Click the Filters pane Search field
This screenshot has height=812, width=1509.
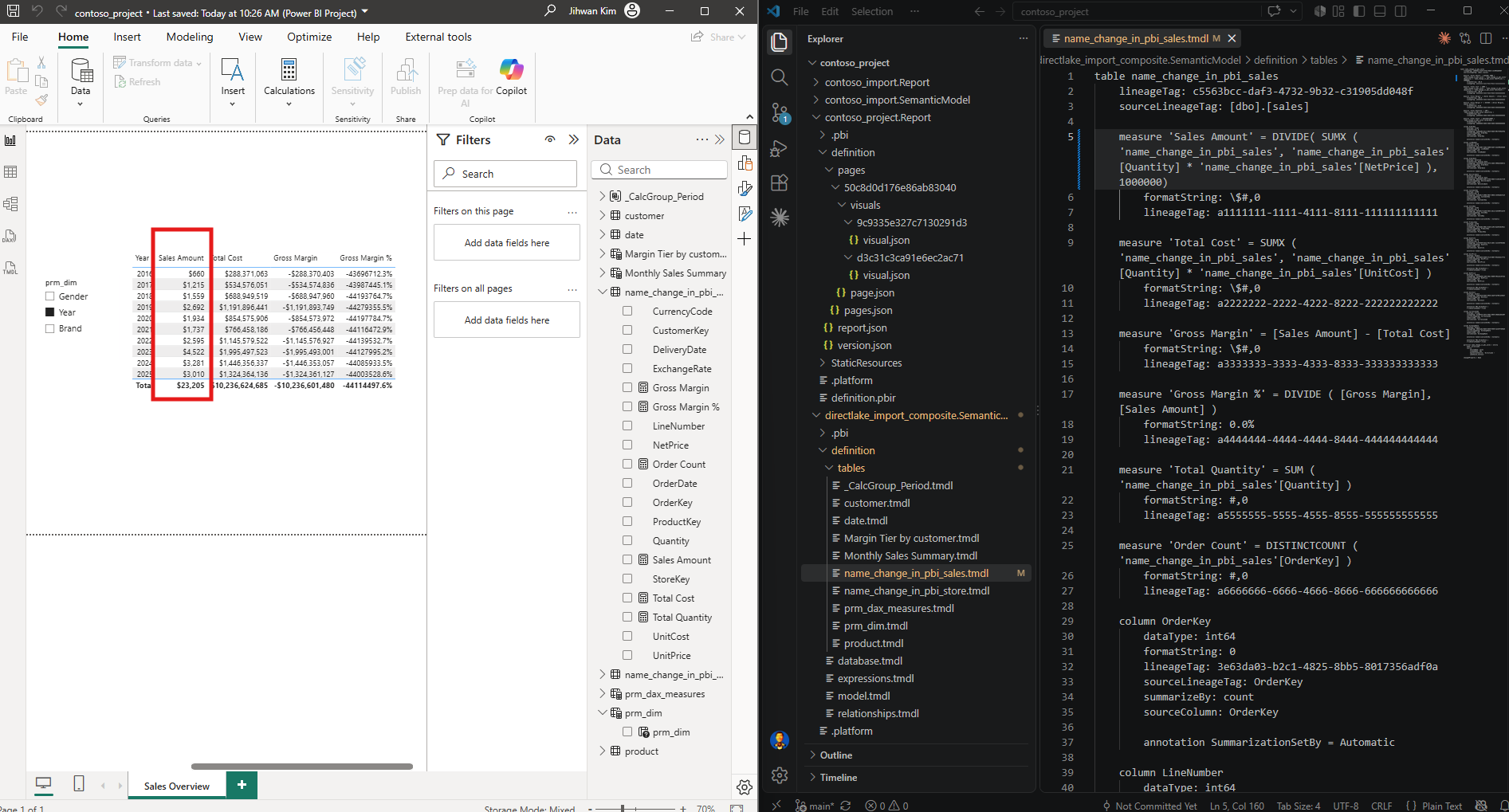pos(505,174)
